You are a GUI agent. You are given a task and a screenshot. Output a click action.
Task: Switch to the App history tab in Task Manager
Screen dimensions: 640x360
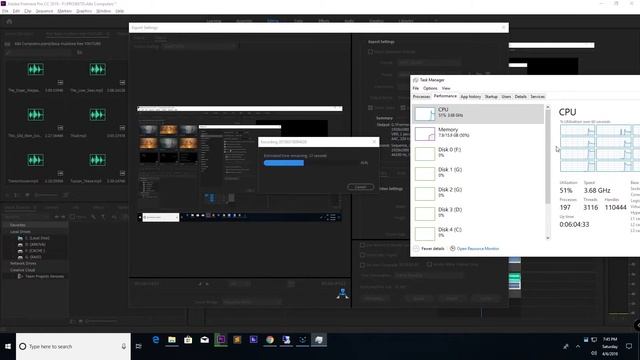click(471, 97)
